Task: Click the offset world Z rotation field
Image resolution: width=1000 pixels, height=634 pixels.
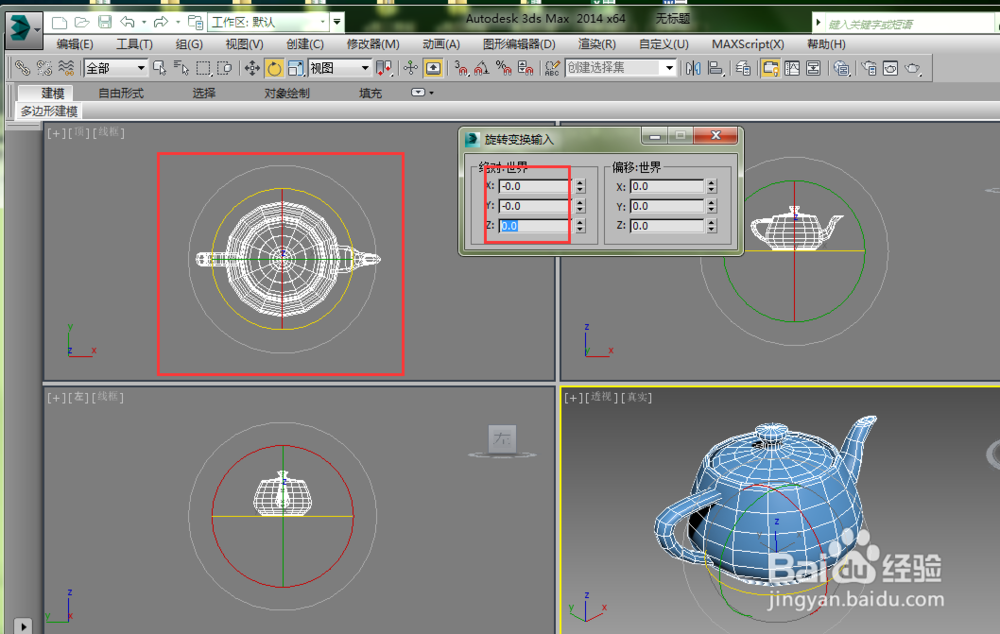Action: (666, 226)
